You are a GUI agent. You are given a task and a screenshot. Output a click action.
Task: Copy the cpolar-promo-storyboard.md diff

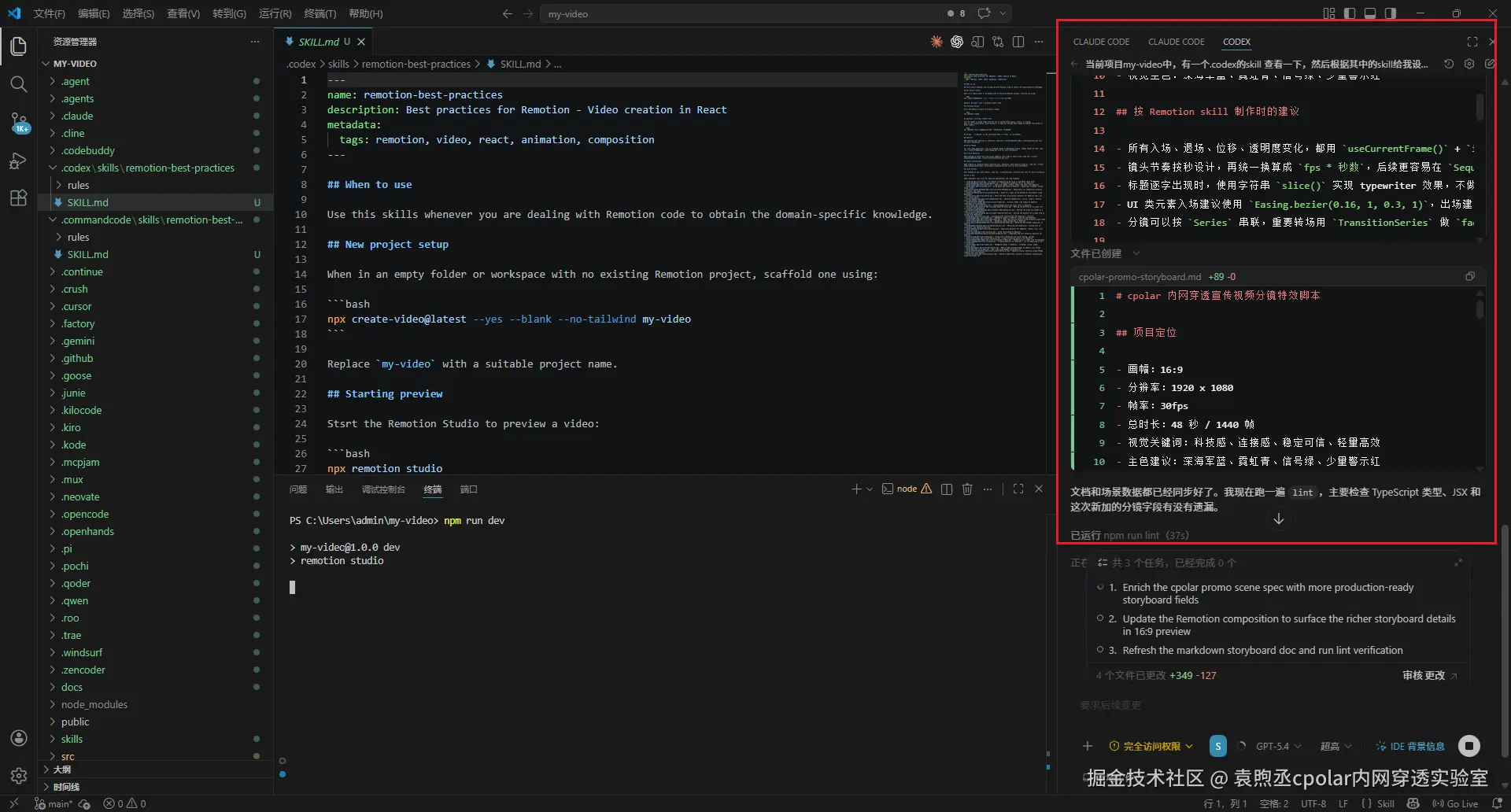tap(1470, 276)
